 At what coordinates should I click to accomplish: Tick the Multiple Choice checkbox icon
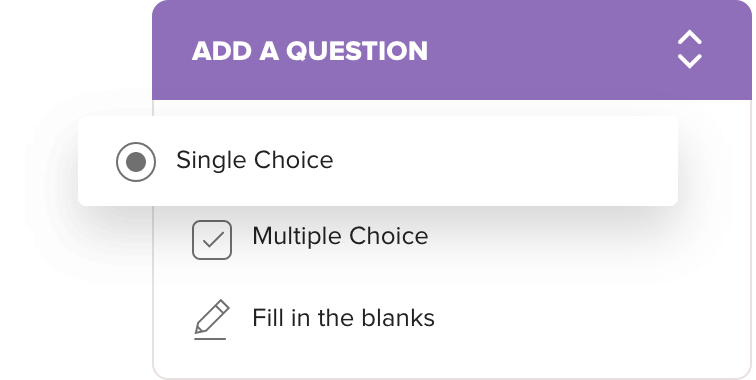(x=212, y=240)
